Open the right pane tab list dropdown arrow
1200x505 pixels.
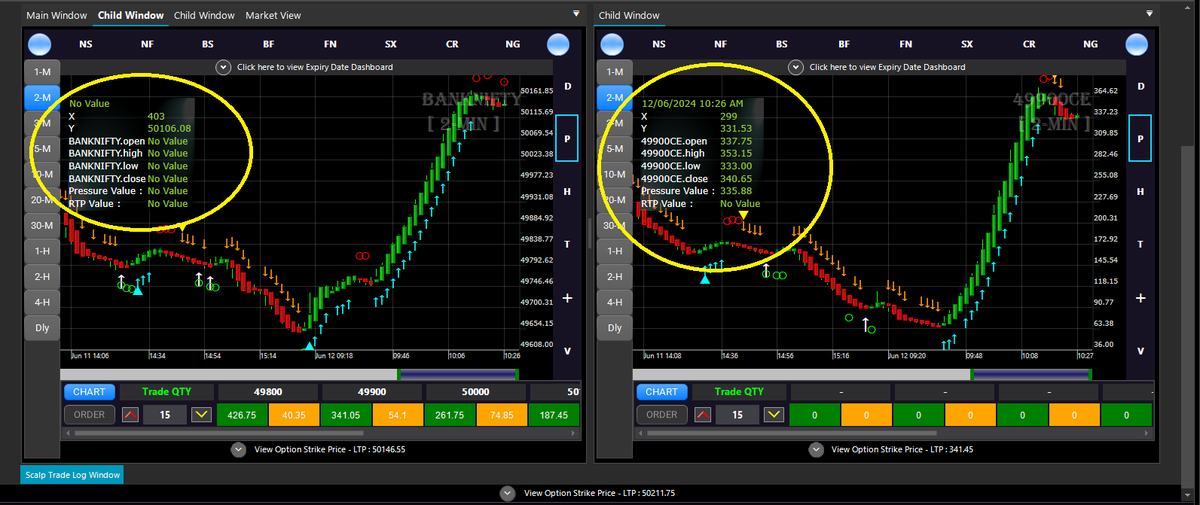pos(1150,14)
